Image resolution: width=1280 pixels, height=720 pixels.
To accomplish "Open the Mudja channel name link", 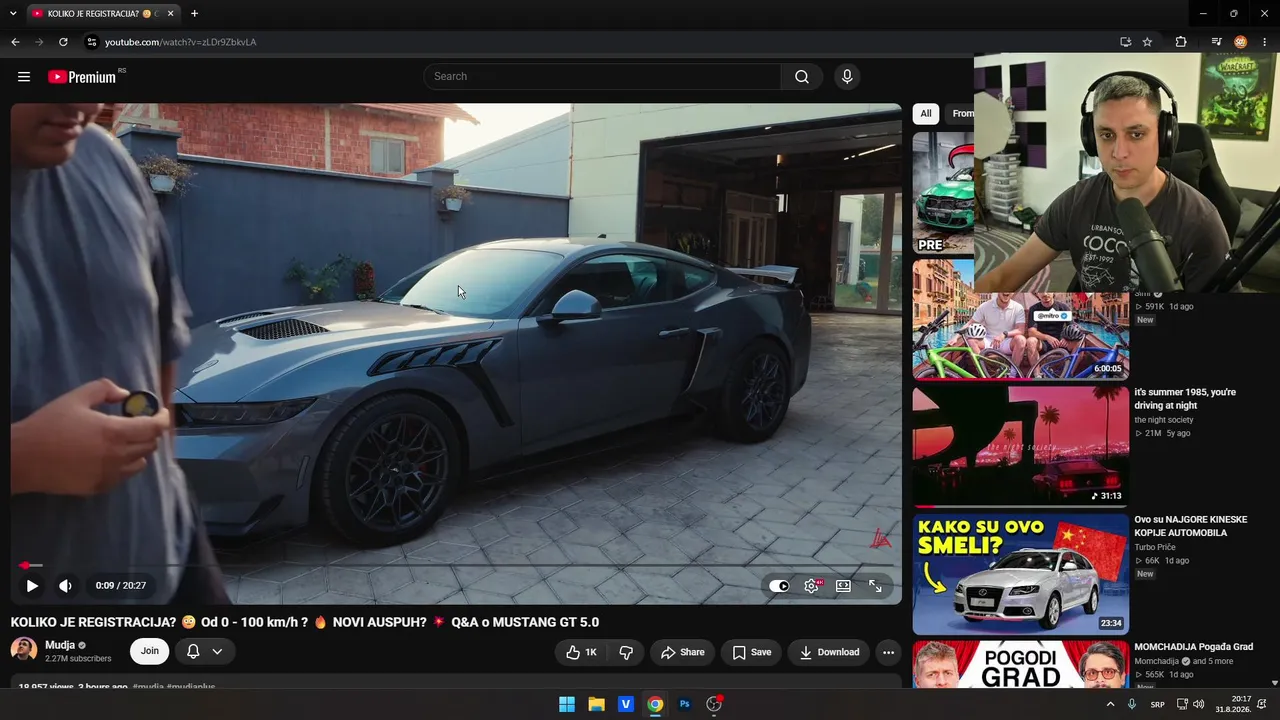I will [x=60, y=645].
